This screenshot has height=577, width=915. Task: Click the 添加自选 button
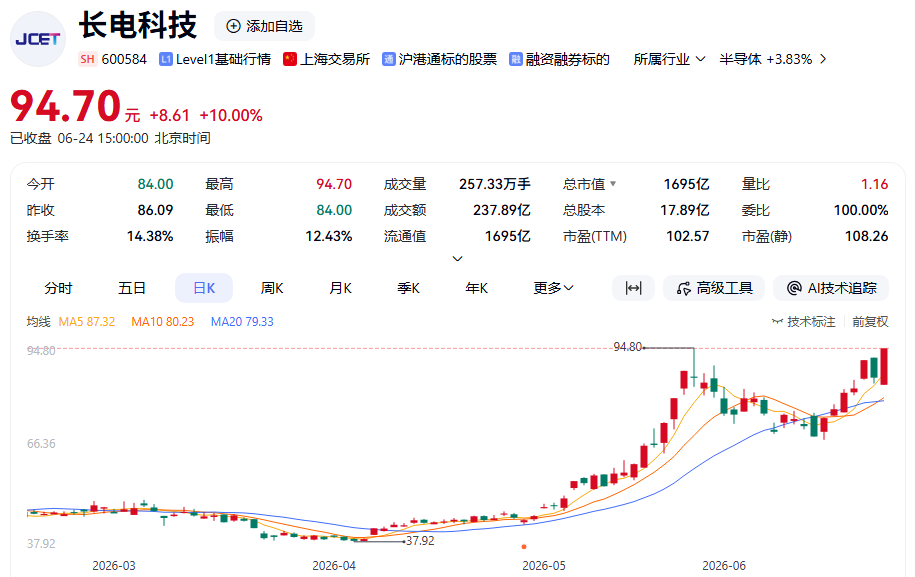tap(264, 26)
